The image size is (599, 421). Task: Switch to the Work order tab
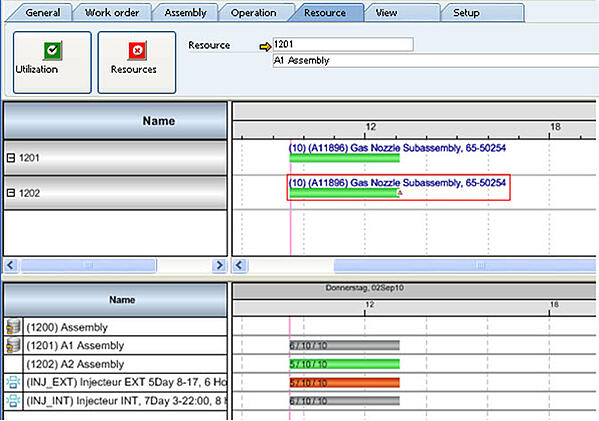click(112, 13)
